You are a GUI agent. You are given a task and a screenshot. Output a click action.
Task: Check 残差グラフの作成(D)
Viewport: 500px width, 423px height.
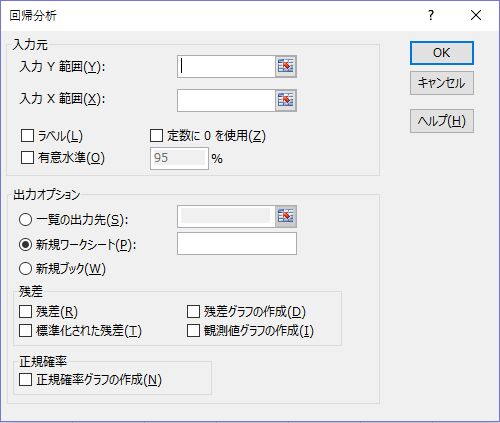click(x=193, y=312)
